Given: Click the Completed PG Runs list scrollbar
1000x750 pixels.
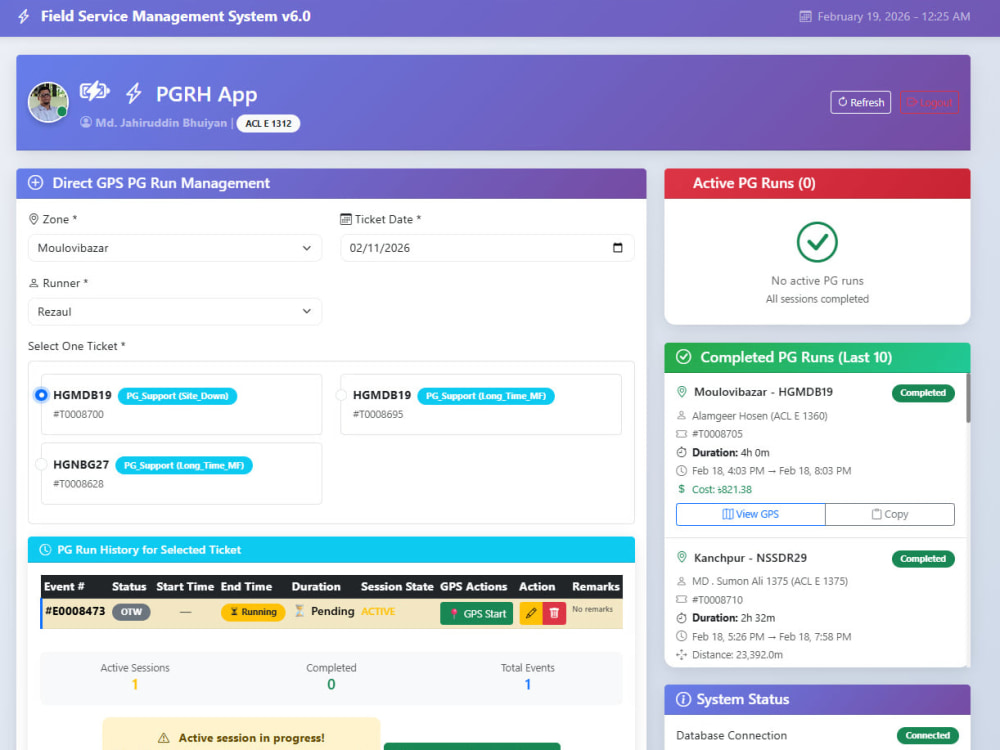Looking at the screenshot, I should pyautogui.click(x=967, y=398).
